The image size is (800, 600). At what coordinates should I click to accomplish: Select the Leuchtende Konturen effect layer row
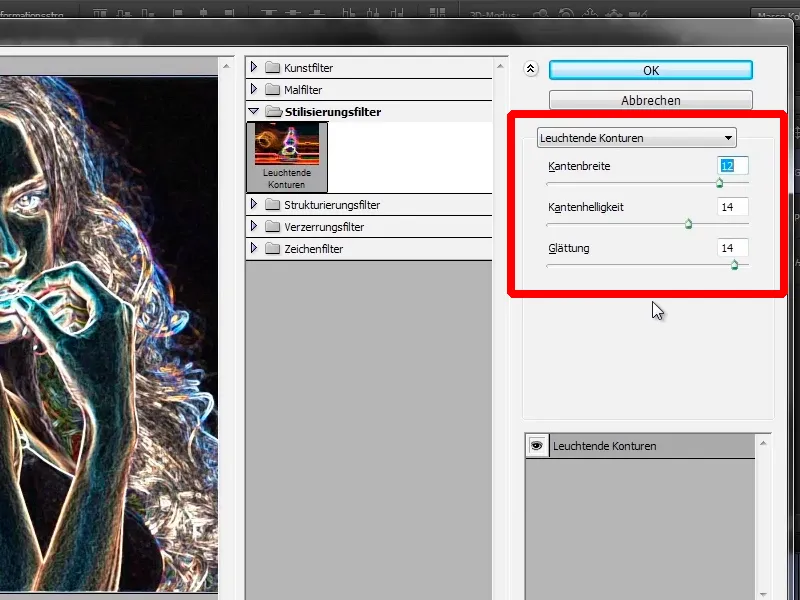click(x=640, y=445)
